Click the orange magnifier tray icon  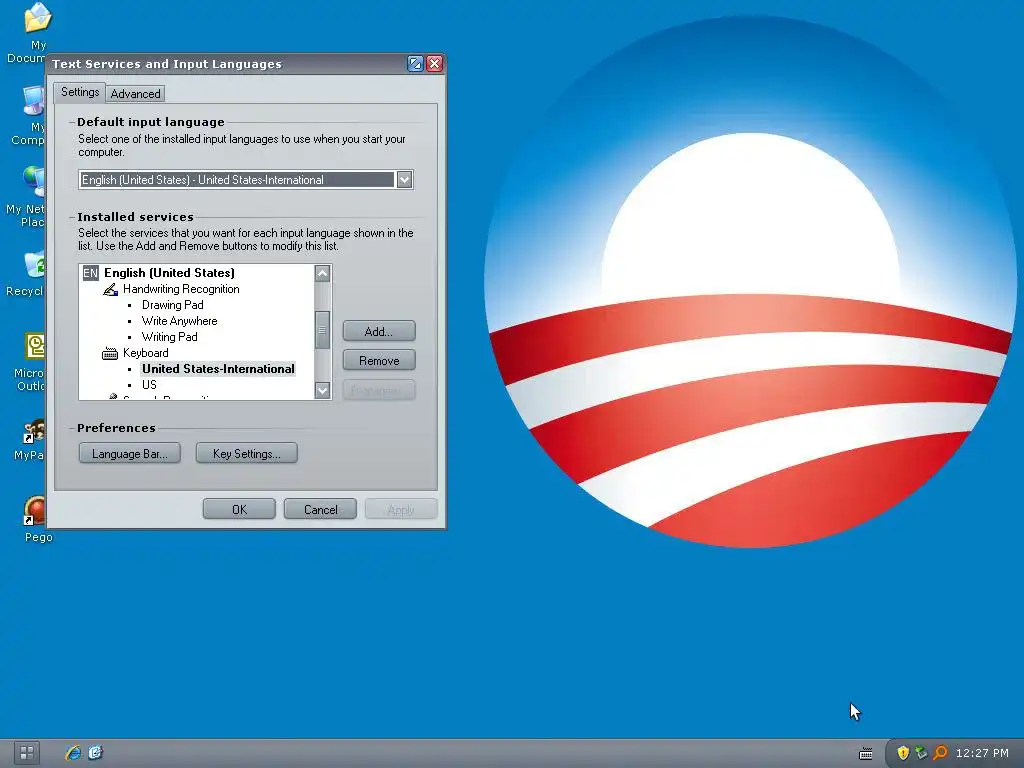tap(940, 753)
